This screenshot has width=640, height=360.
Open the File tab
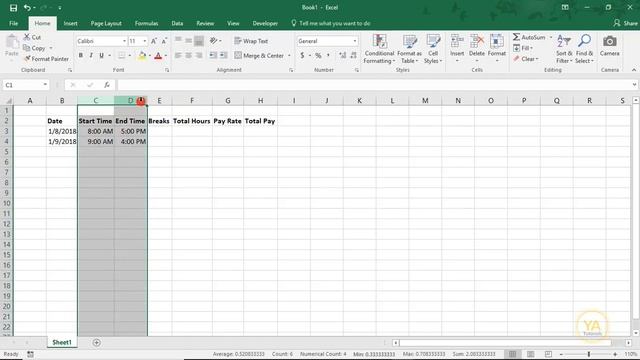coord(13,23)
